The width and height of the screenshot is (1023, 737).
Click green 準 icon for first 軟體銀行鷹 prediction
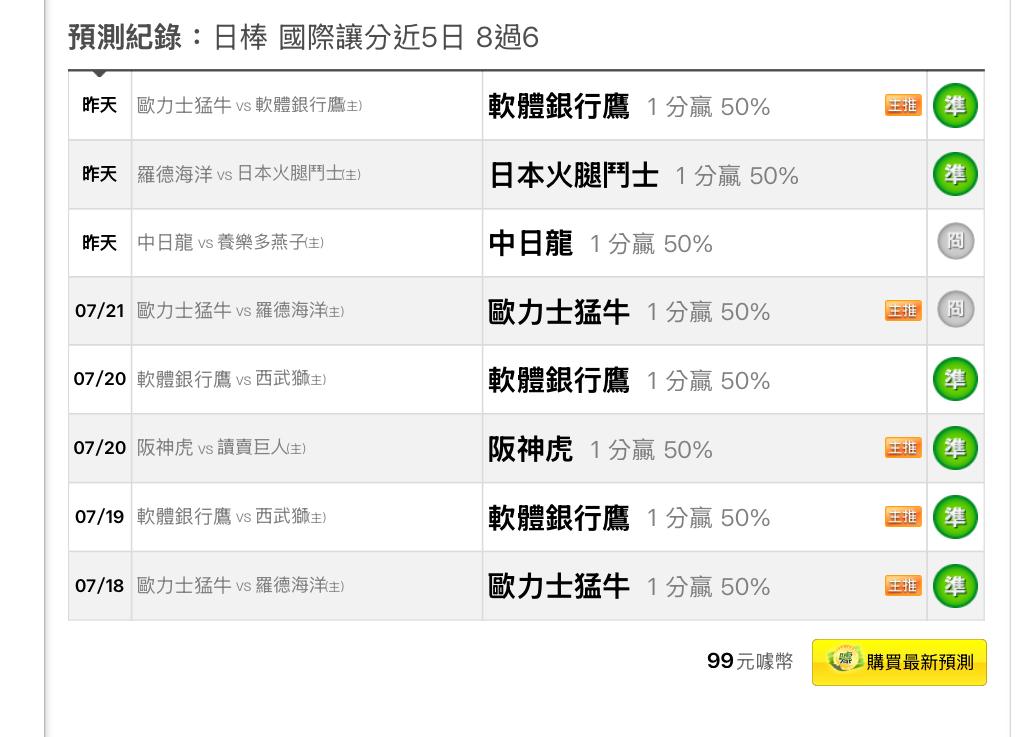click(x=955, y=106)
